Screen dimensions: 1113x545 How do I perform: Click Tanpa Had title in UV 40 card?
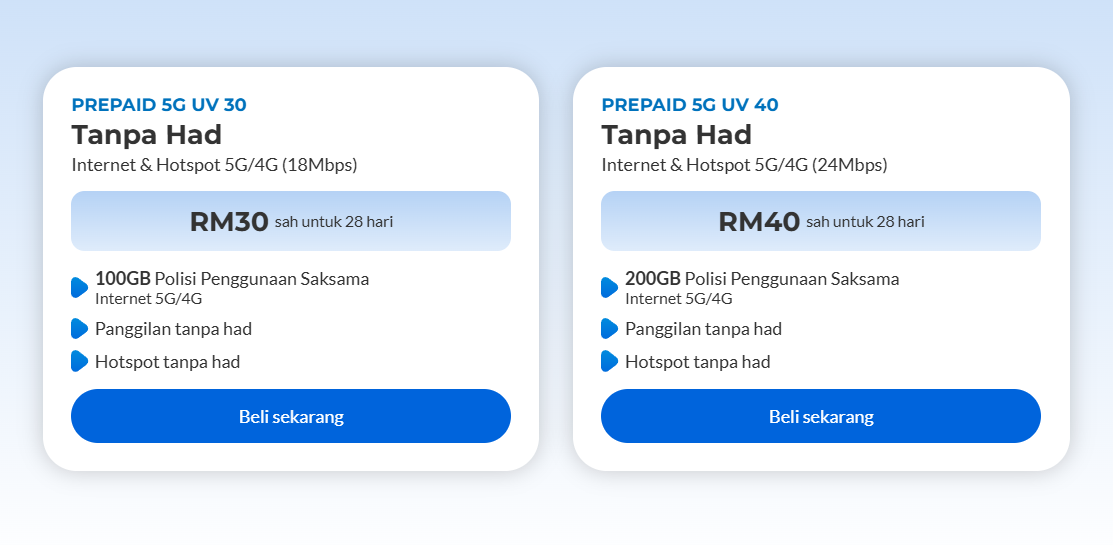pos(677,135)
